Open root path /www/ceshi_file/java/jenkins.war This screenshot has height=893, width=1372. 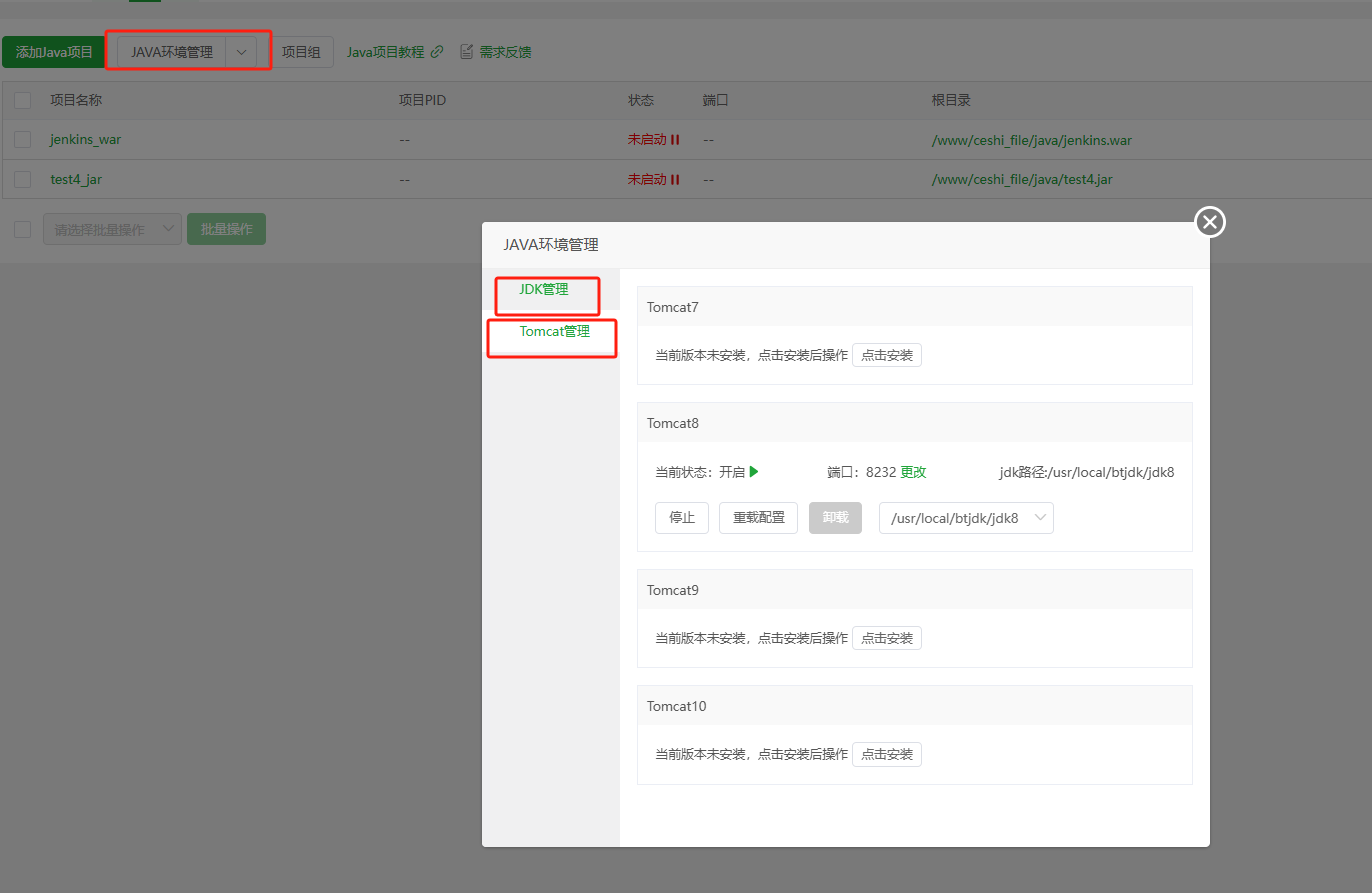click(x=1032, y=140)
